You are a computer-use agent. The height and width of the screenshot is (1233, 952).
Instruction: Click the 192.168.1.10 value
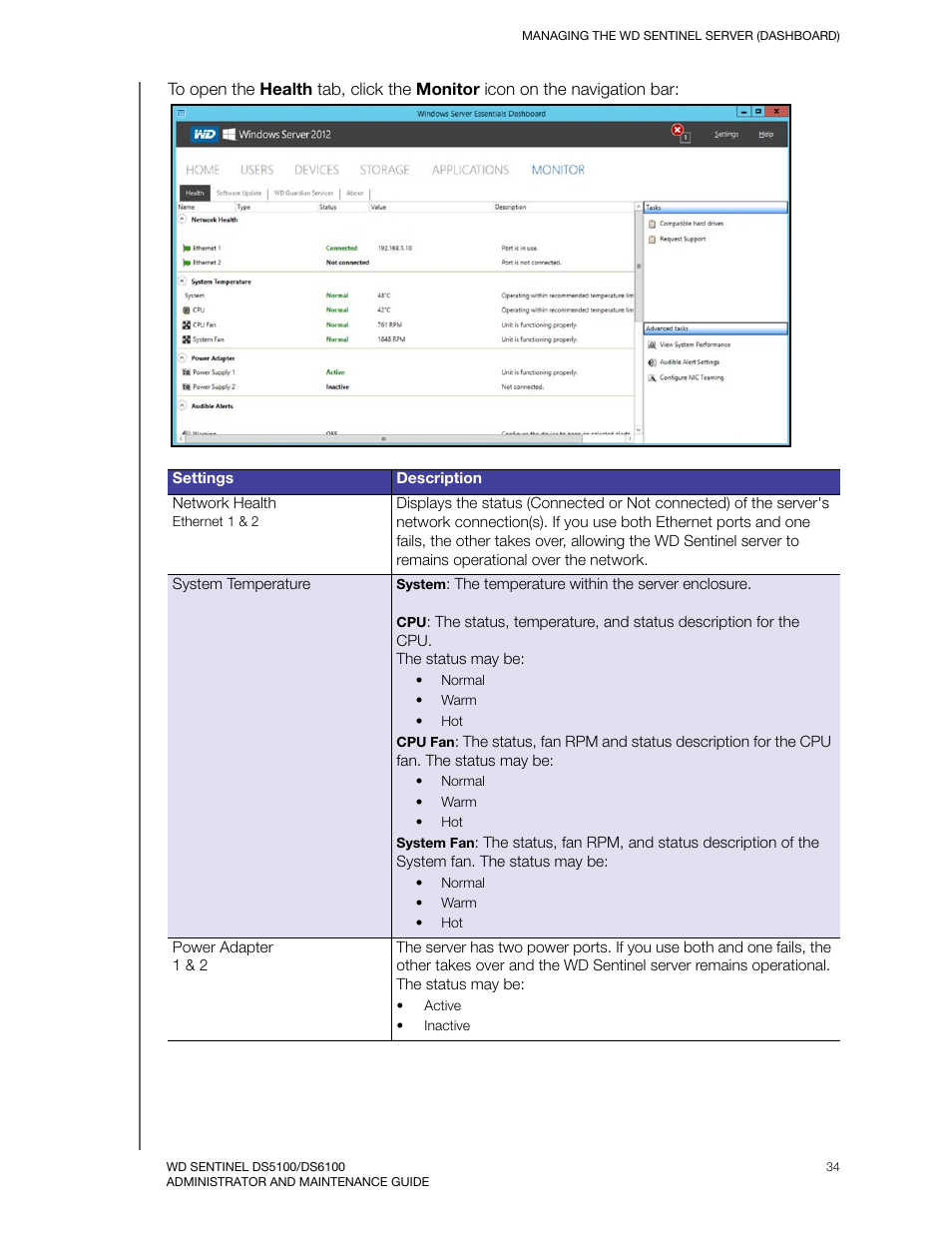pos(394,248)
